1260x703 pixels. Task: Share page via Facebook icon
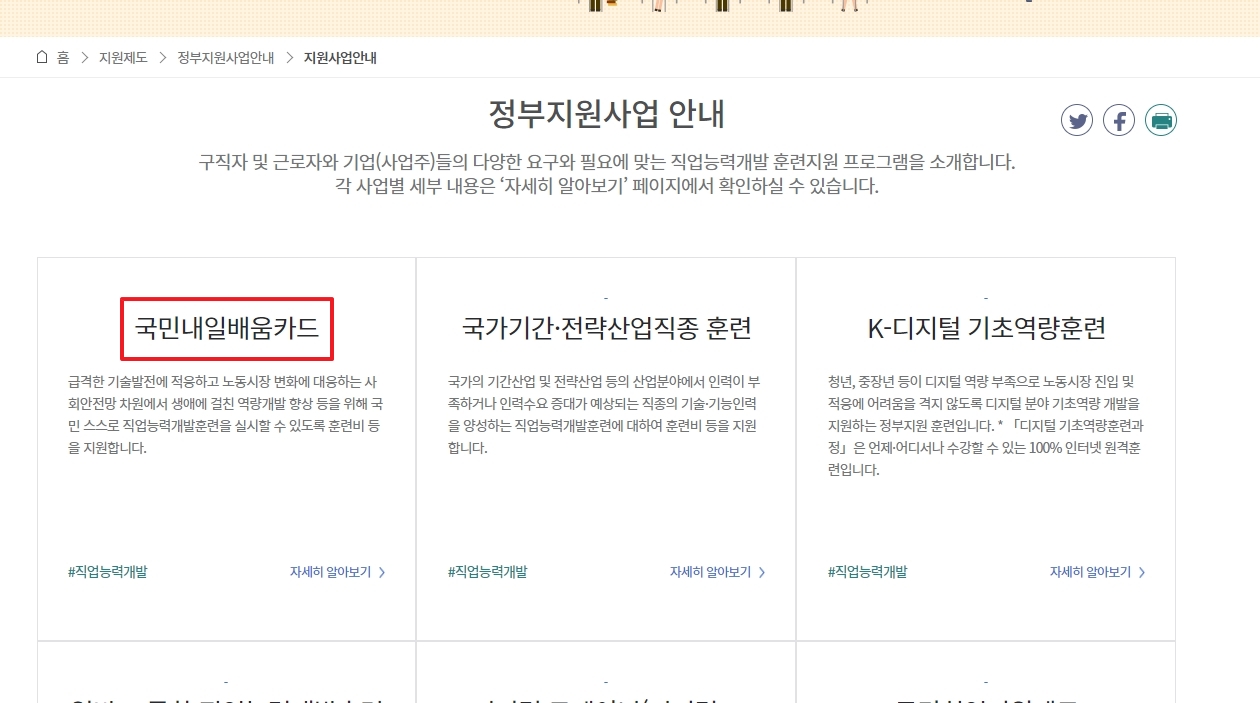pyautogui.click(x=1119, y=121)
